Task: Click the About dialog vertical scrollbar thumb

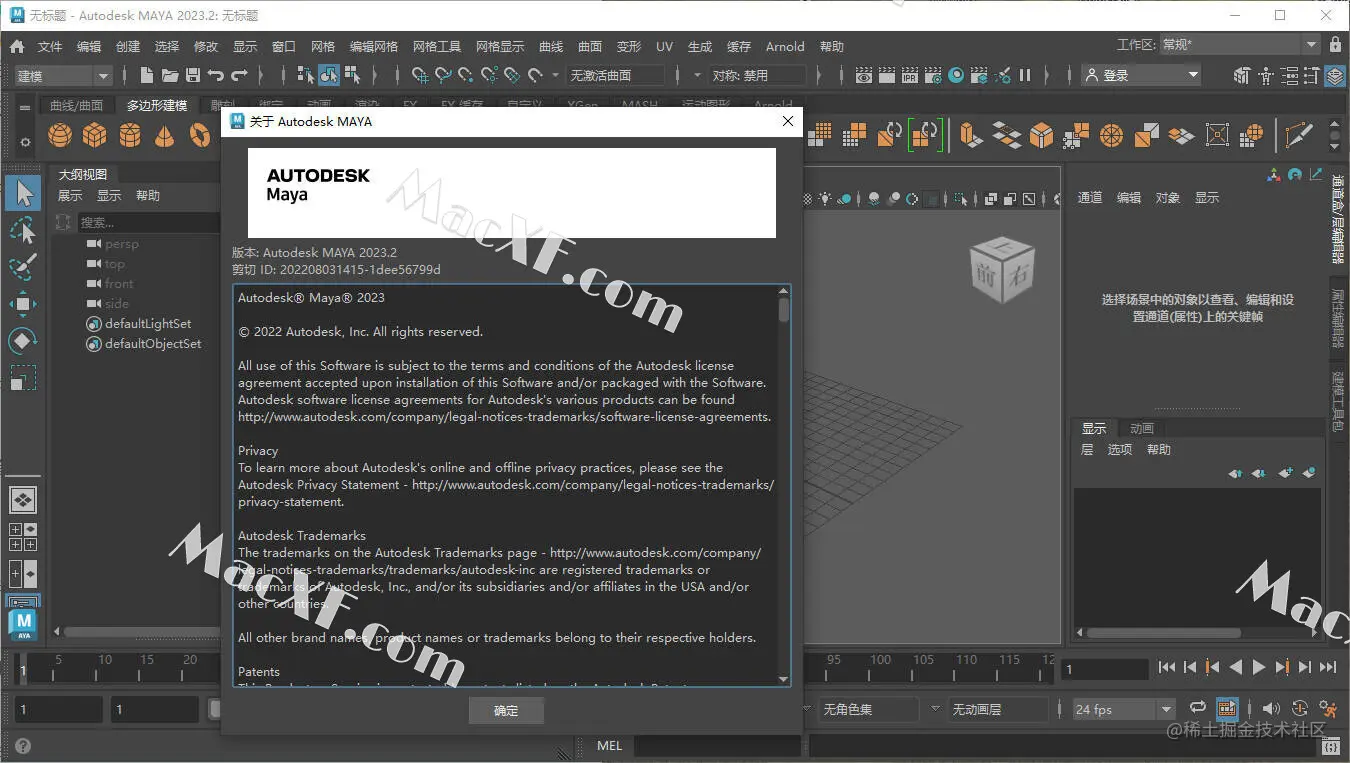Action: (783, 308)
